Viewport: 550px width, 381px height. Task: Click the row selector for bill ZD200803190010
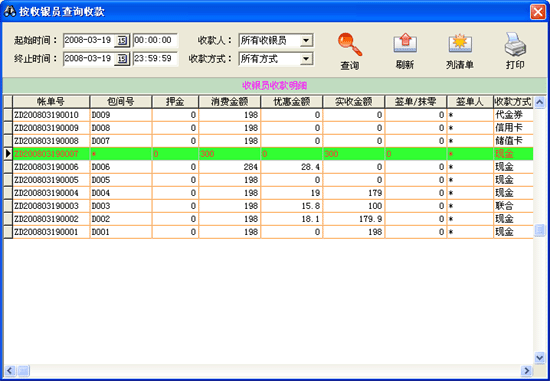coord(8,115)
